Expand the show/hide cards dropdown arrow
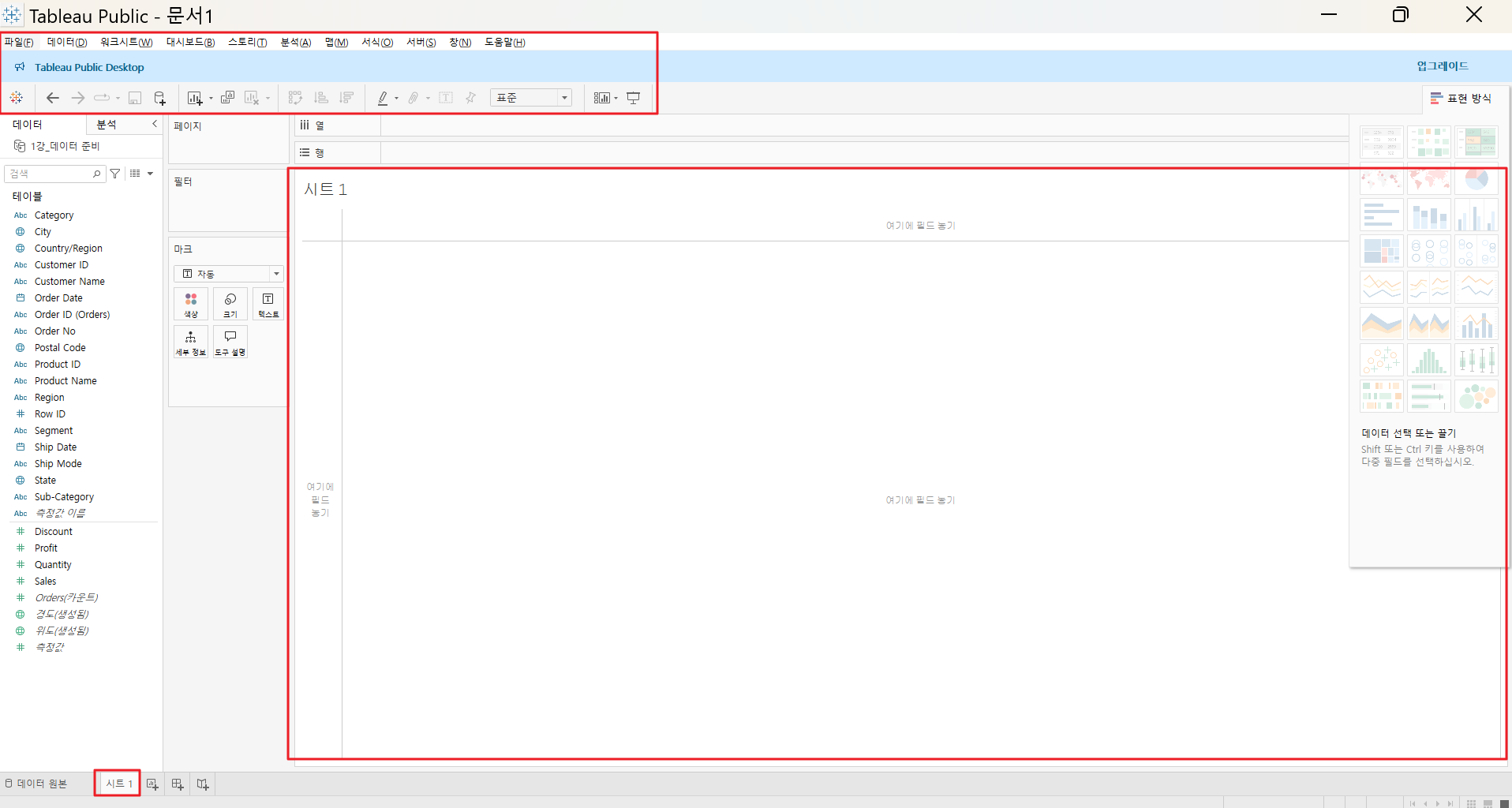The height and width of the screenshot is (808, 1512). (x=616, y=99)
